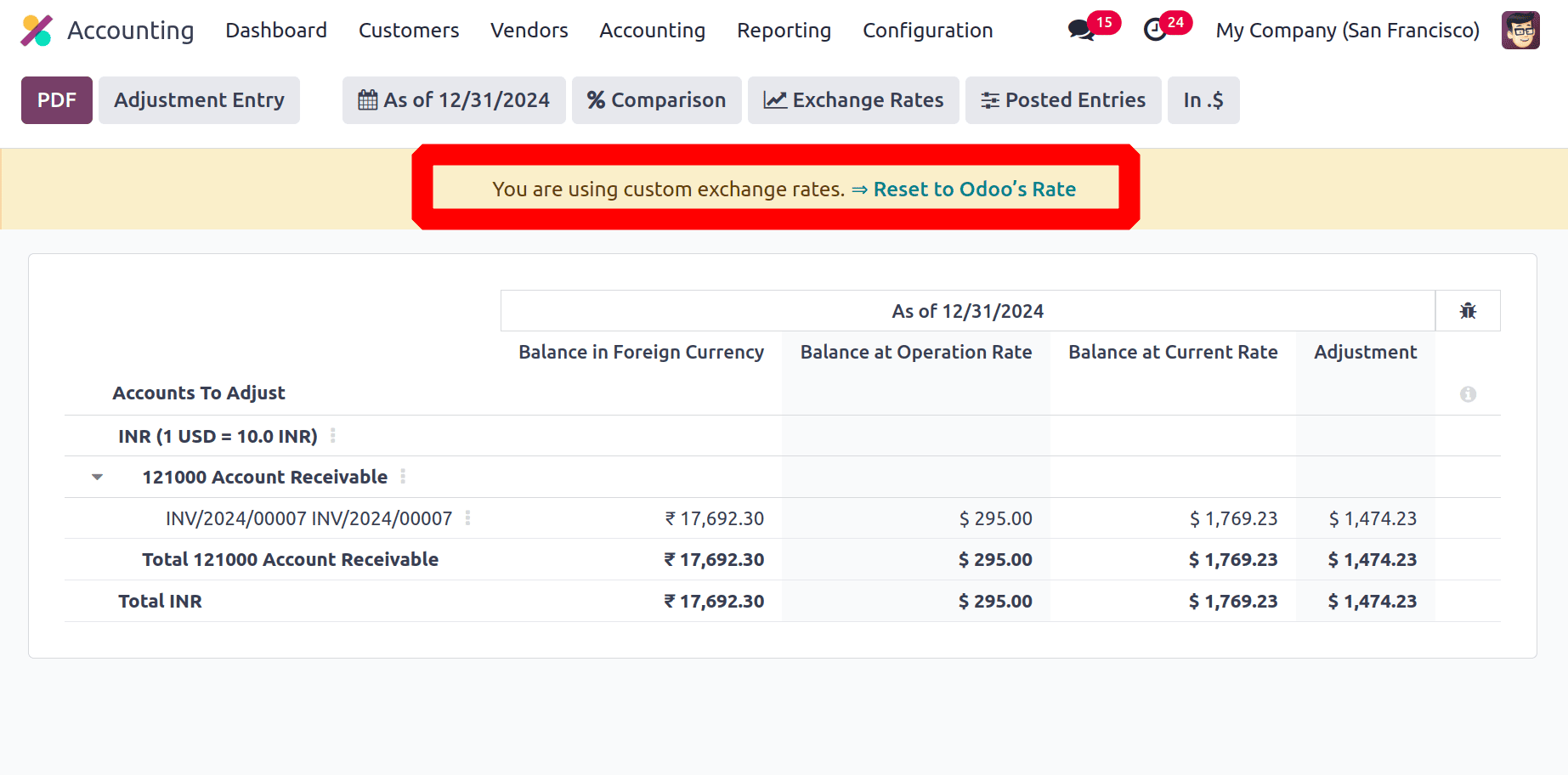Open kebab menu for INV/2024/00007 line
Screen dimensions: 1568x775
coord(467,518)
